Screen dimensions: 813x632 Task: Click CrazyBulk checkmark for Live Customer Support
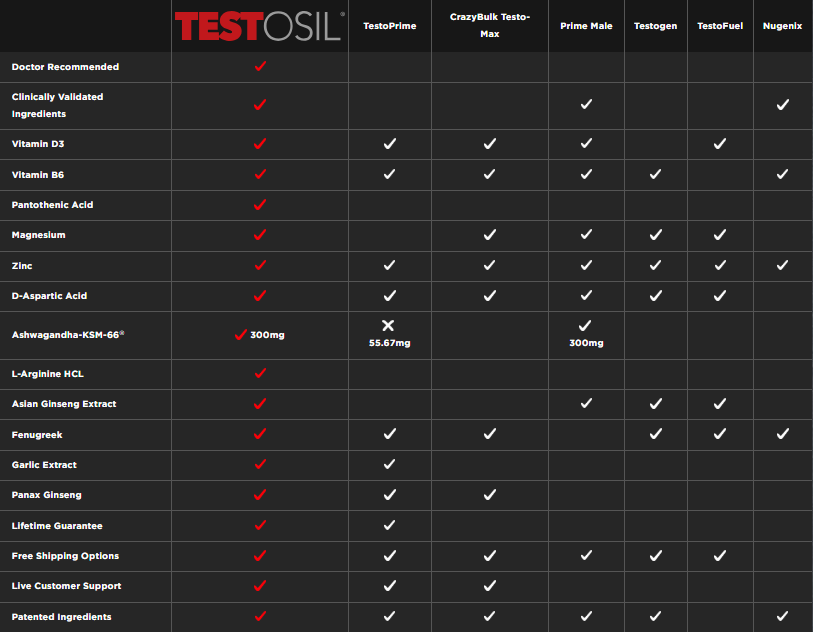click(x=490, y=586)
